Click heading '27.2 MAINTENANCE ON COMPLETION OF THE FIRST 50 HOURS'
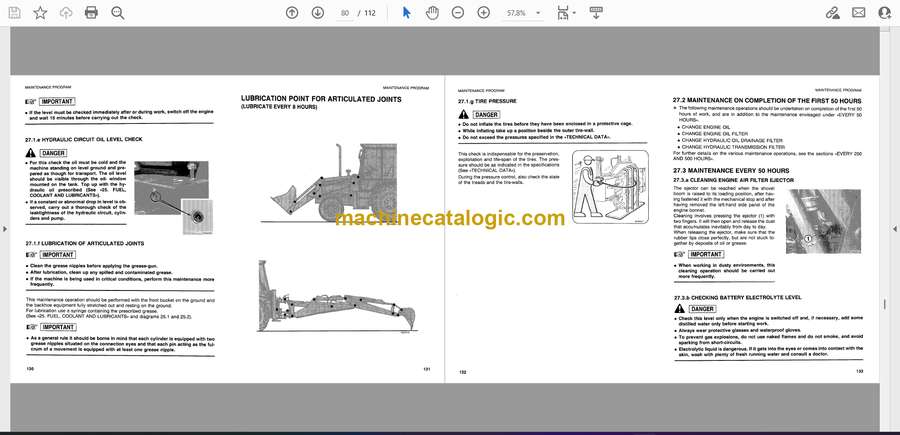This screenshot has height=435, width=900. coord(767,100)
